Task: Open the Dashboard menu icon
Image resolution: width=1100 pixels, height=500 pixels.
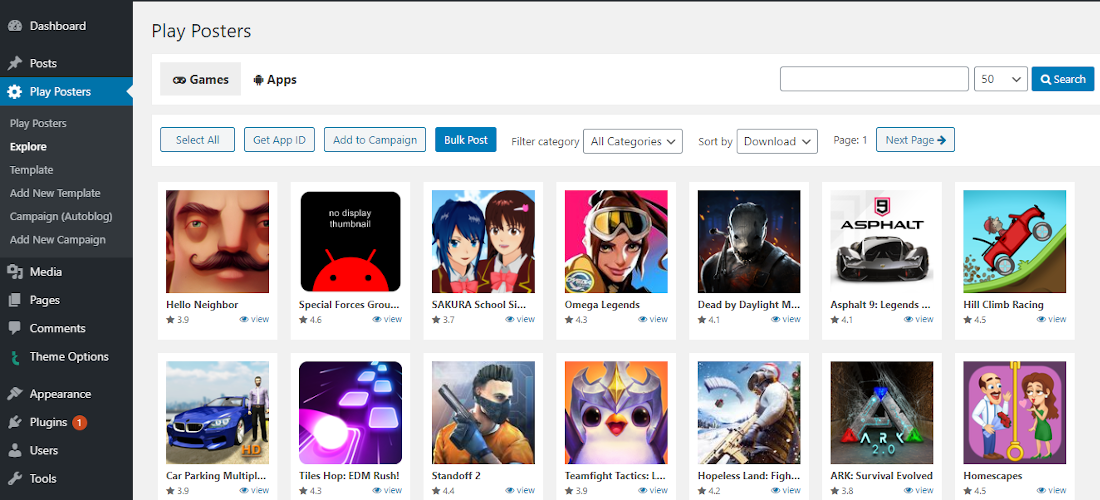Action: [14, 26]
